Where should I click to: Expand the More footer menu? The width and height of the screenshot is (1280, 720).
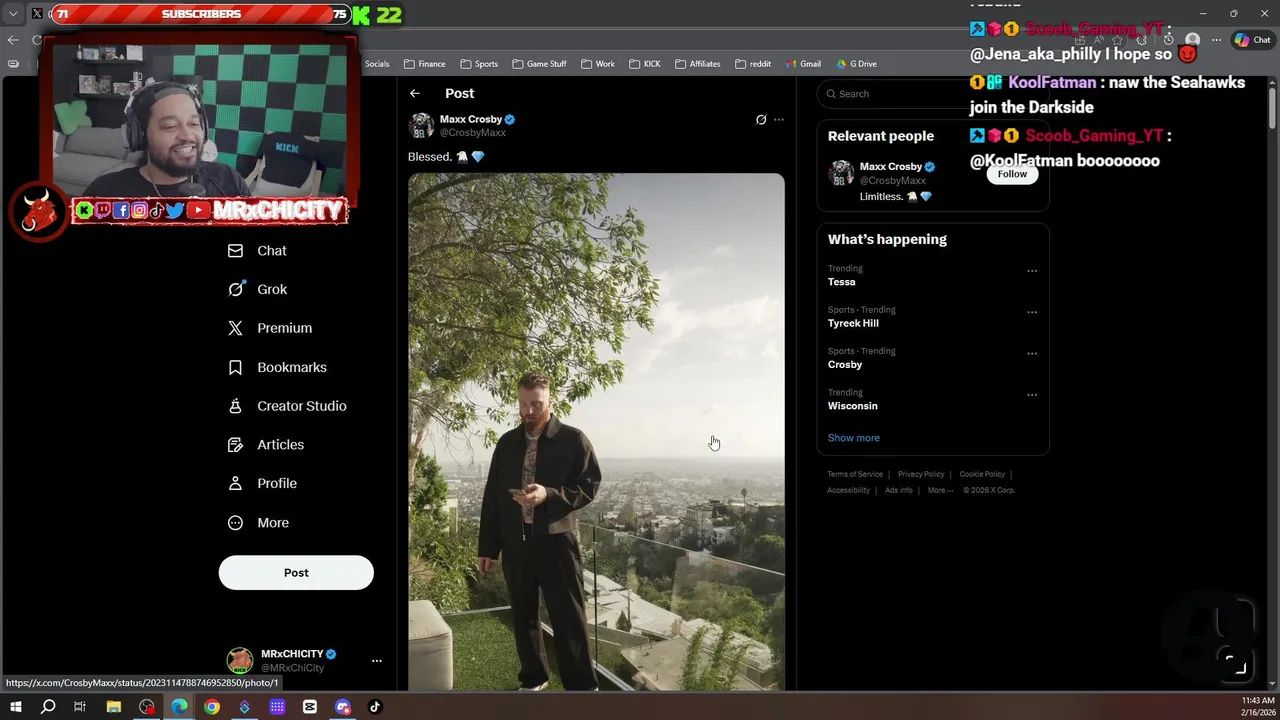[940, 490]
